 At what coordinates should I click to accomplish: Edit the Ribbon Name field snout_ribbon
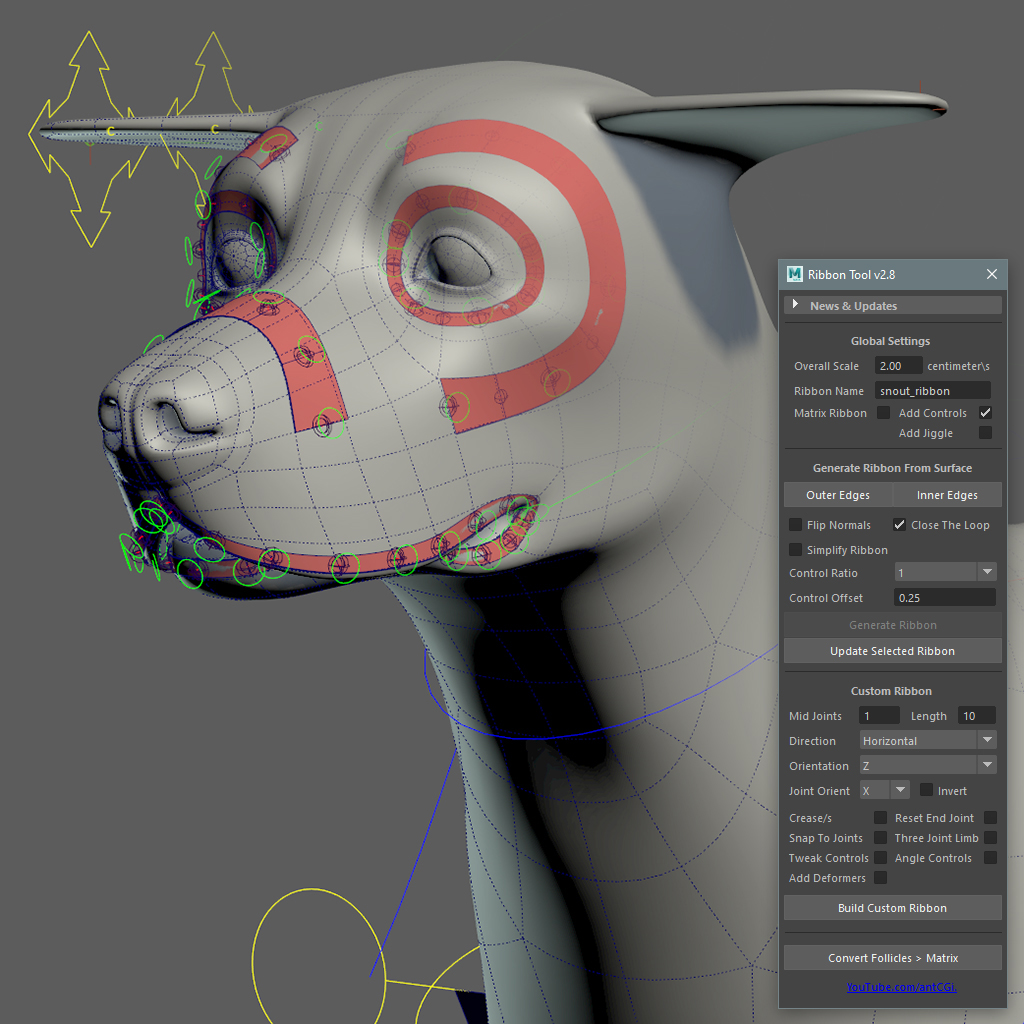(932, 391)
